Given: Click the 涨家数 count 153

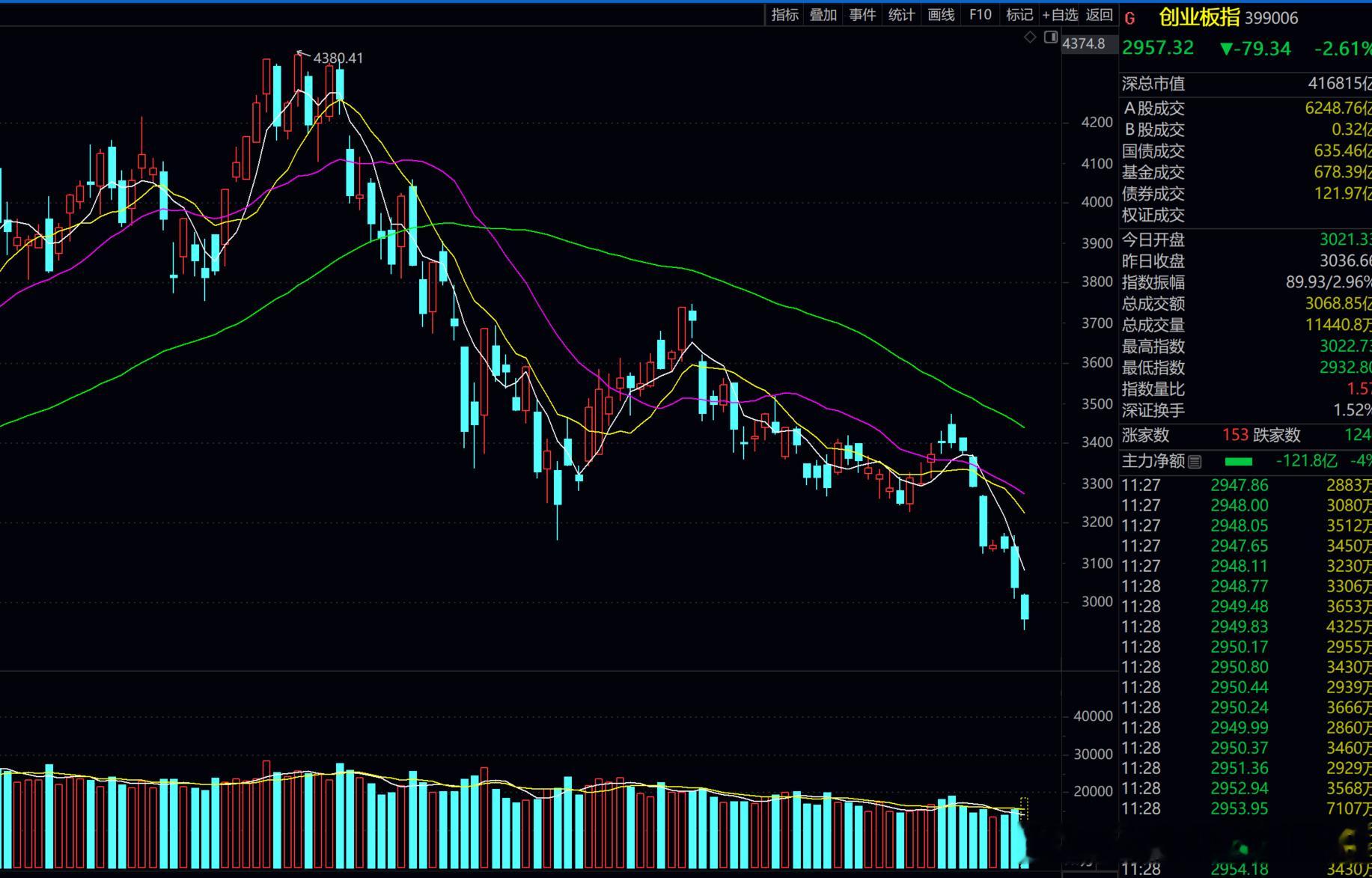Looking at the screenshot, I should point(1235,435).
